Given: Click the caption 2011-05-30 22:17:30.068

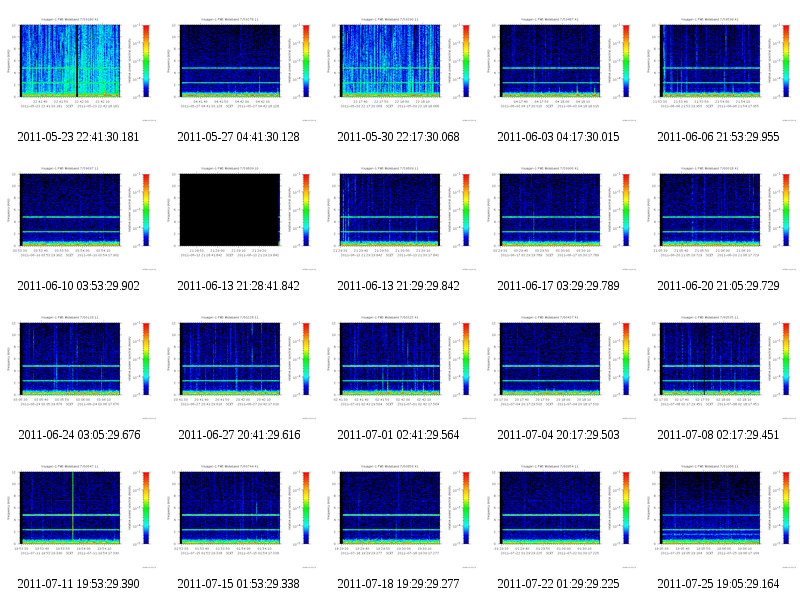Looking at the screenshot, I should point(398,137).
